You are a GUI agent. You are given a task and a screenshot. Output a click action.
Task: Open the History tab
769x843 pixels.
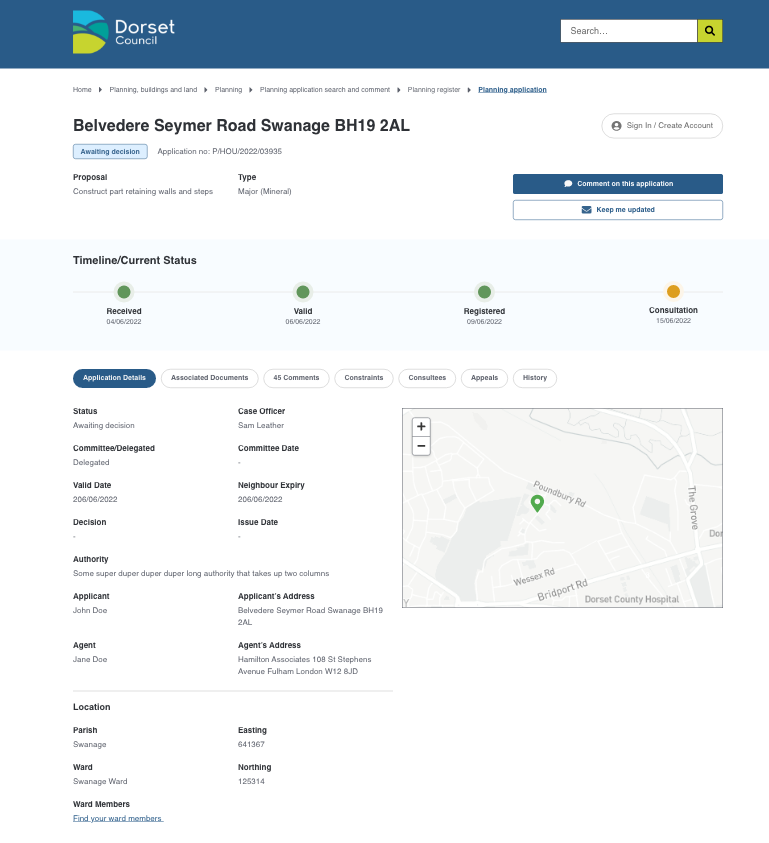pyautogui.click(x=535, y=378)
